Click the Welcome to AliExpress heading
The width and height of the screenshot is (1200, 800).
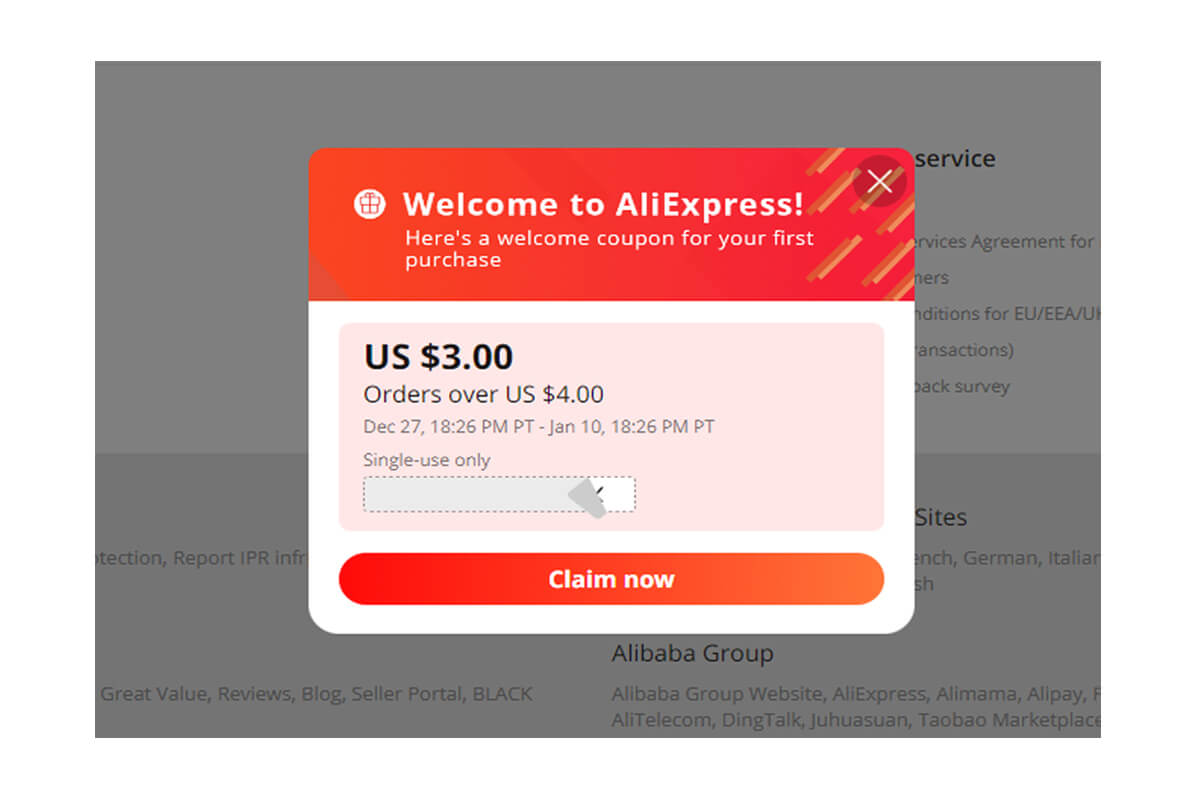603,204
